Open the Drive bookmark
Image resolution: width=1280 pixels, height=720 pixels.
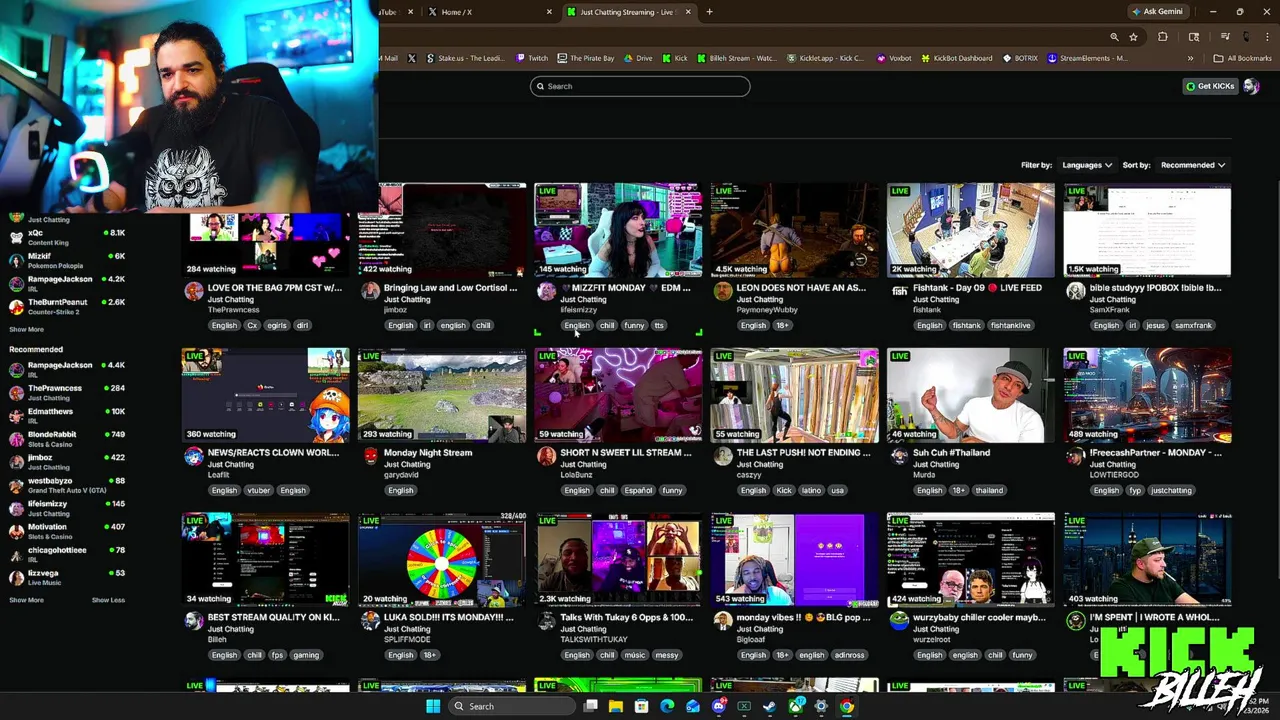coord(637,58)
